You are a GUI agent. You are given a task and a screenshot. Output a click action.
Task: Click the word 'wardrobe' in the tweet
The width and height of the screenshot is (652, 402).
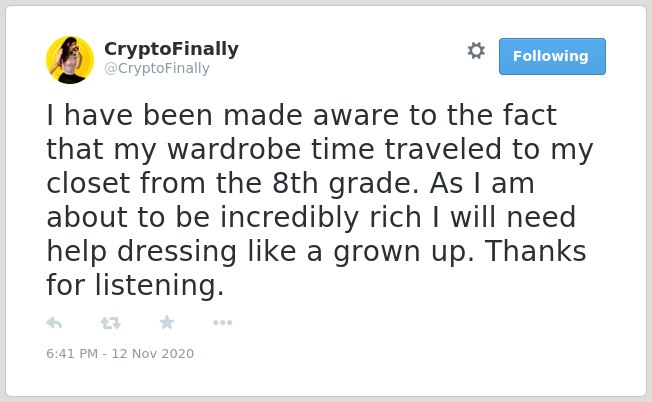(234, 149)
